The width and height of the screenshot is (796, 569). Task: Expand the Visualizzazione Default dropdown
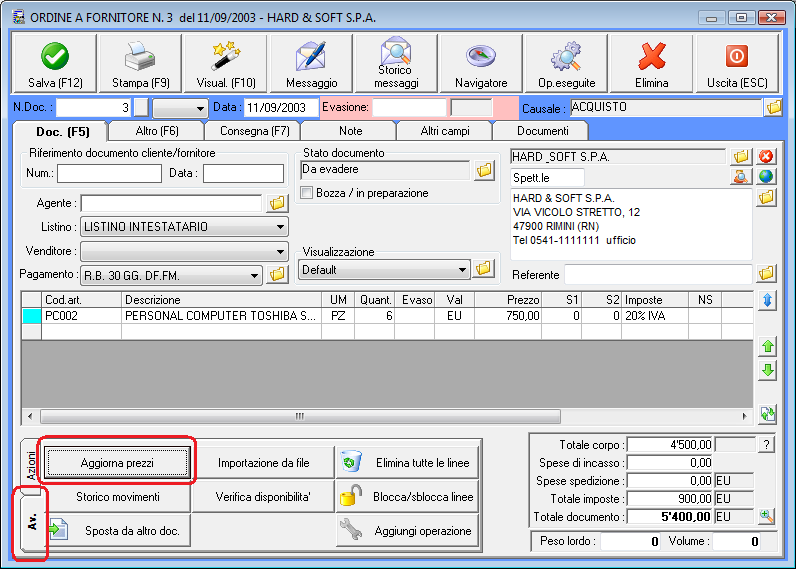462,270
